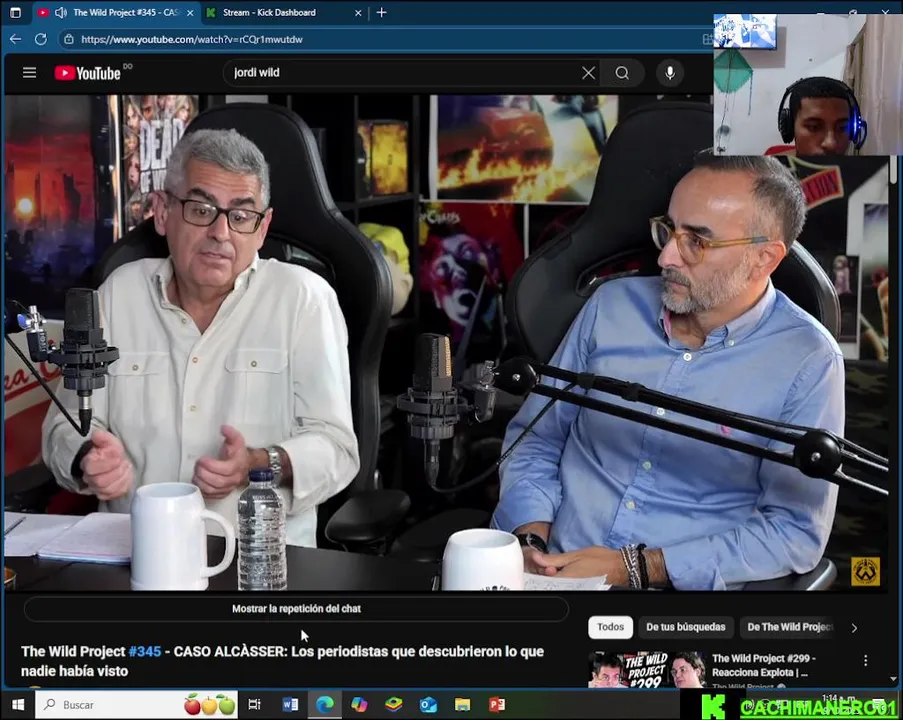Open The Wild Project #299 video thumbnail

[646, 670]
